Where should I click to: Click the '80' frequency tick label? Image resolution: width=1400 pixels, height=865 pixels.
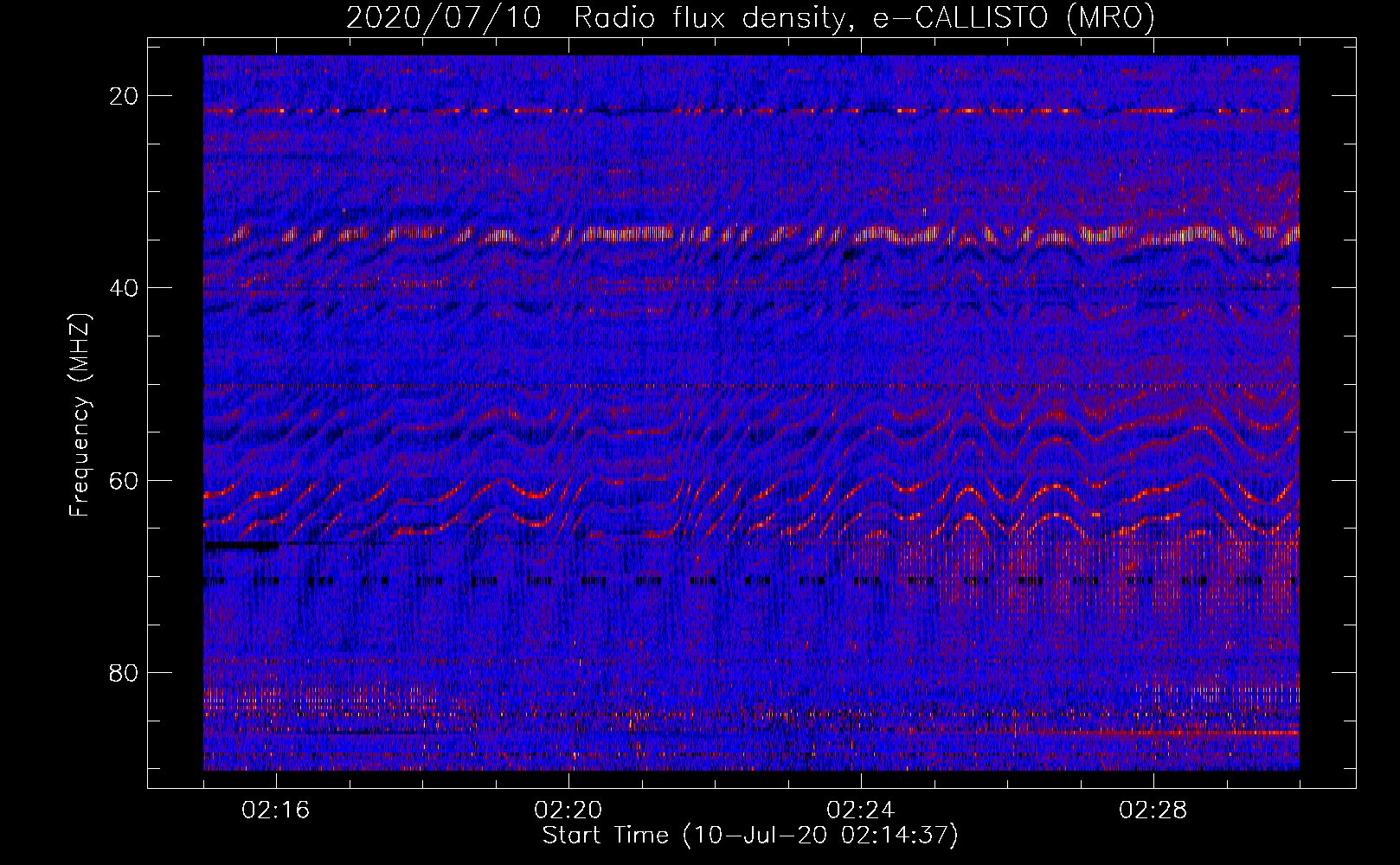click(x=124, y=672)
